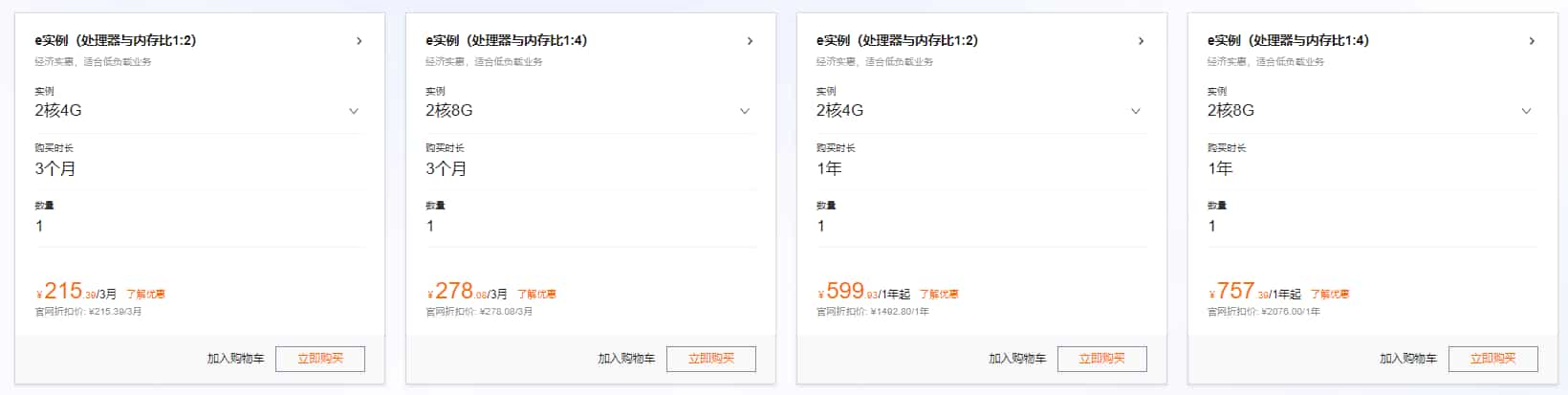Add the ¥599 instance to cart
1568x395 pixels.
click(1017, 359)
